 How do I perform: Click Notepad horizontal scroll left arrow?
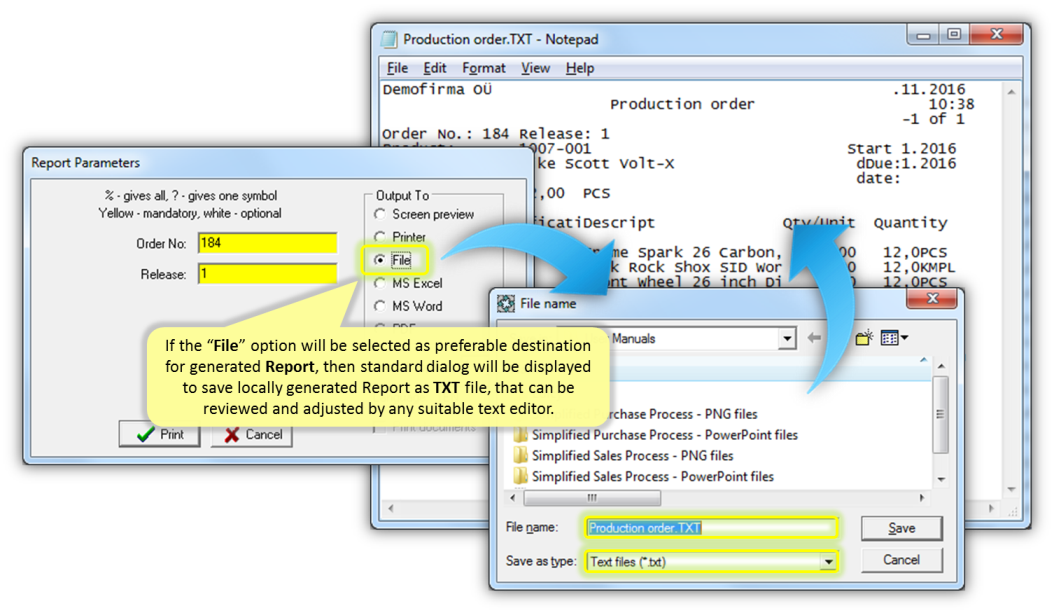[391, 508]
